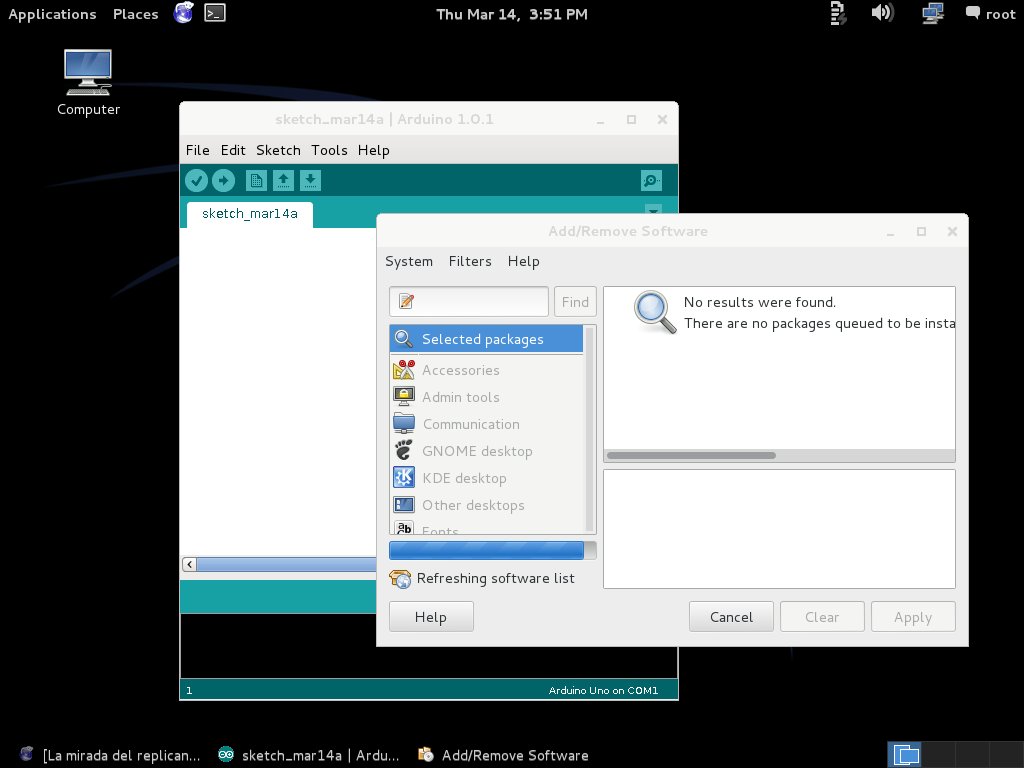Click the results magnifying glass icon
Screen dimensions: 1024x768
coord(655,312)
